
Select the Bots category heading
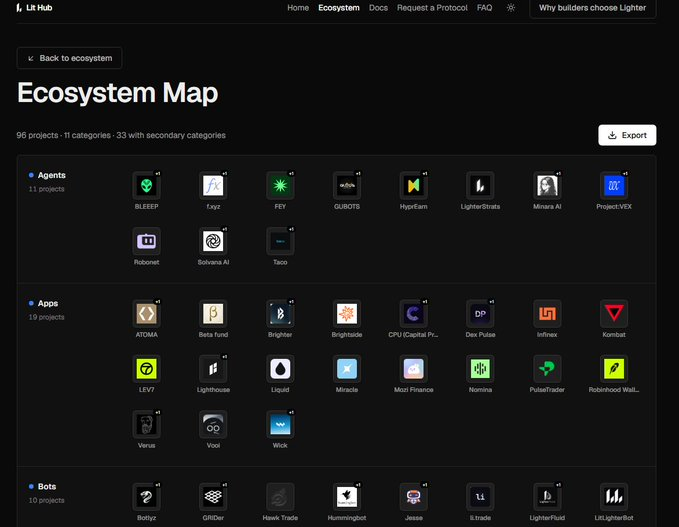[x=47, y=486]
